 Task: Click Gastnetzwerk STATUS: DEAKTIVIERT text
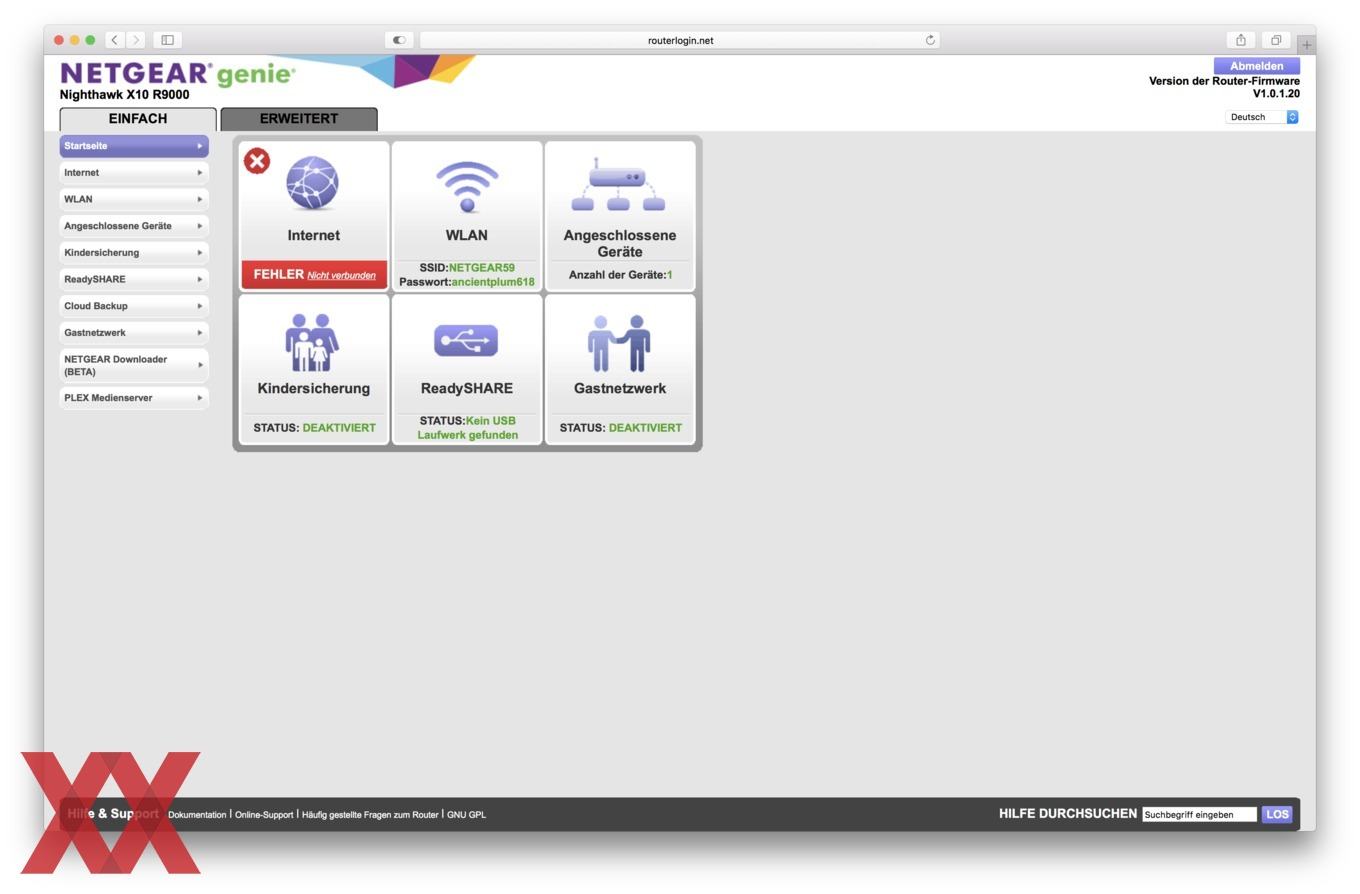click(620, 428)
